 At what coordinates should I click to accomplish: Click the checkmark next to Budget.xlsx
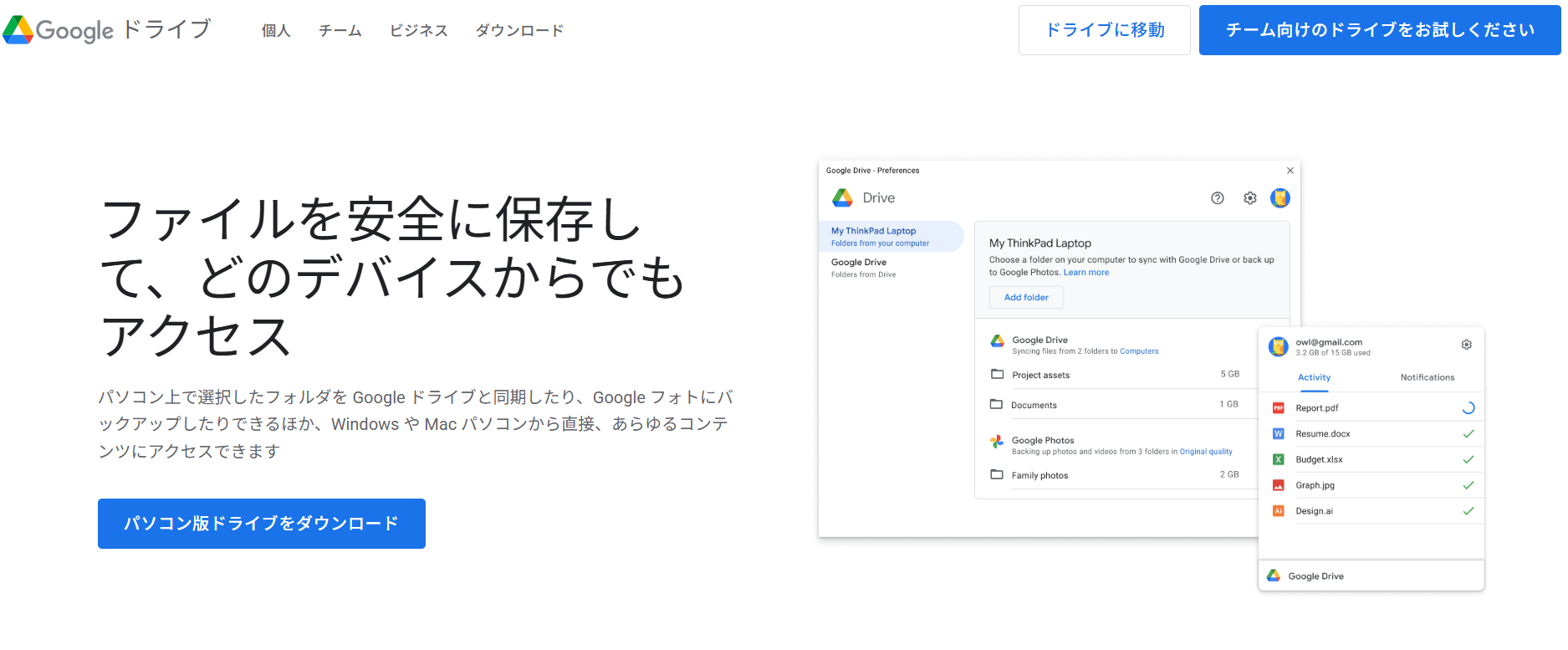pos(1468,460)
